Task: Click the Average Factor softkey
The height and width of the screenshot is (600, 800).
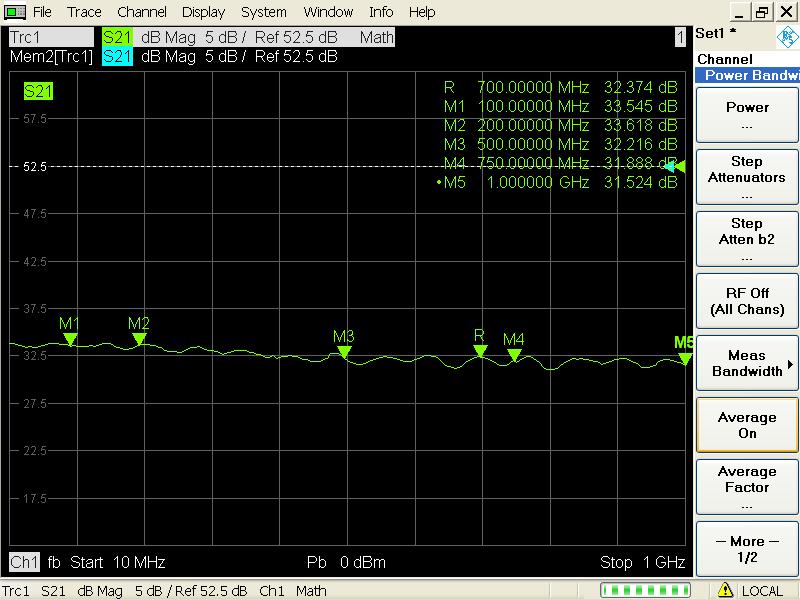Action: tap(746, 487)
